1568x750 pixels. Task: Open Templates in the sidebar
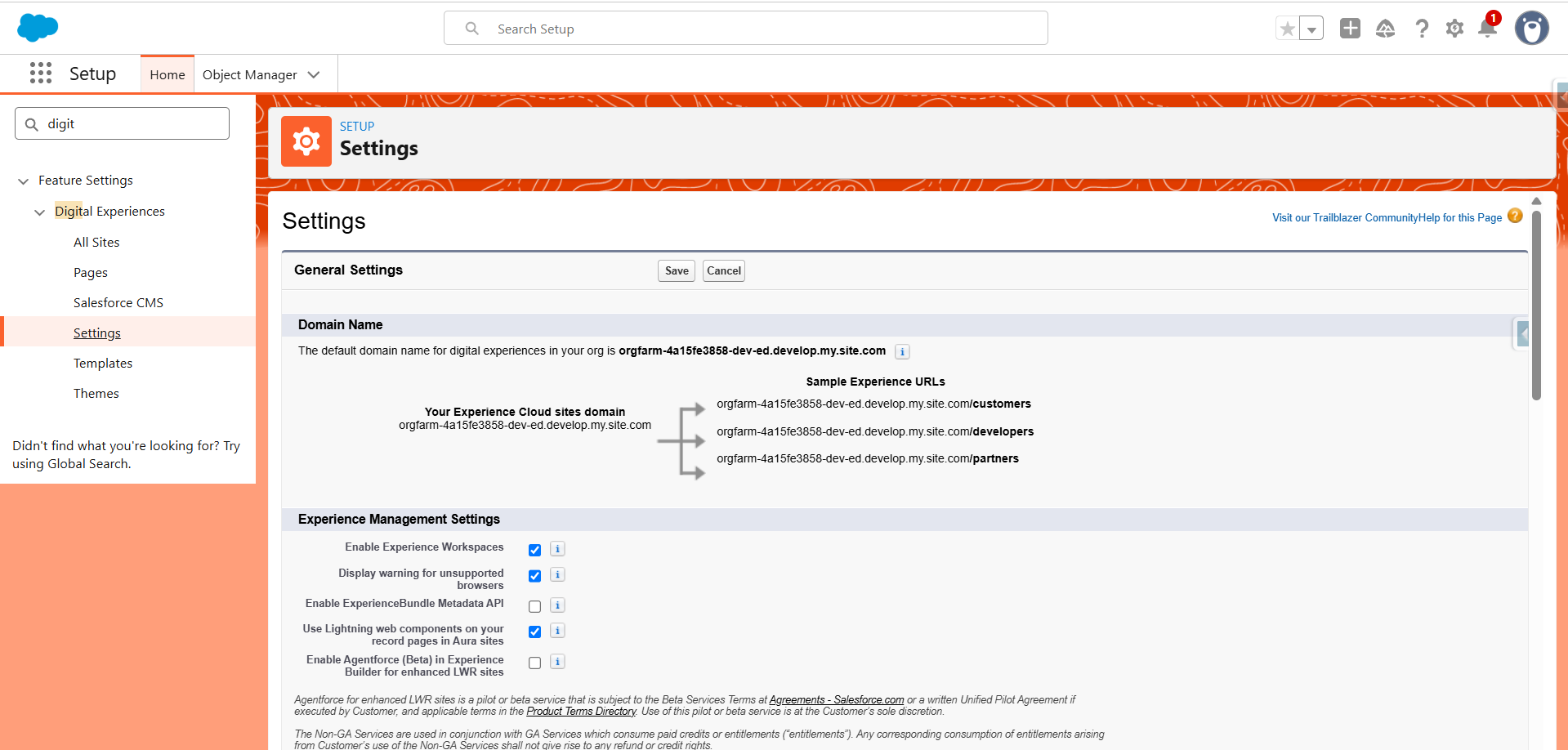[103, 363]
